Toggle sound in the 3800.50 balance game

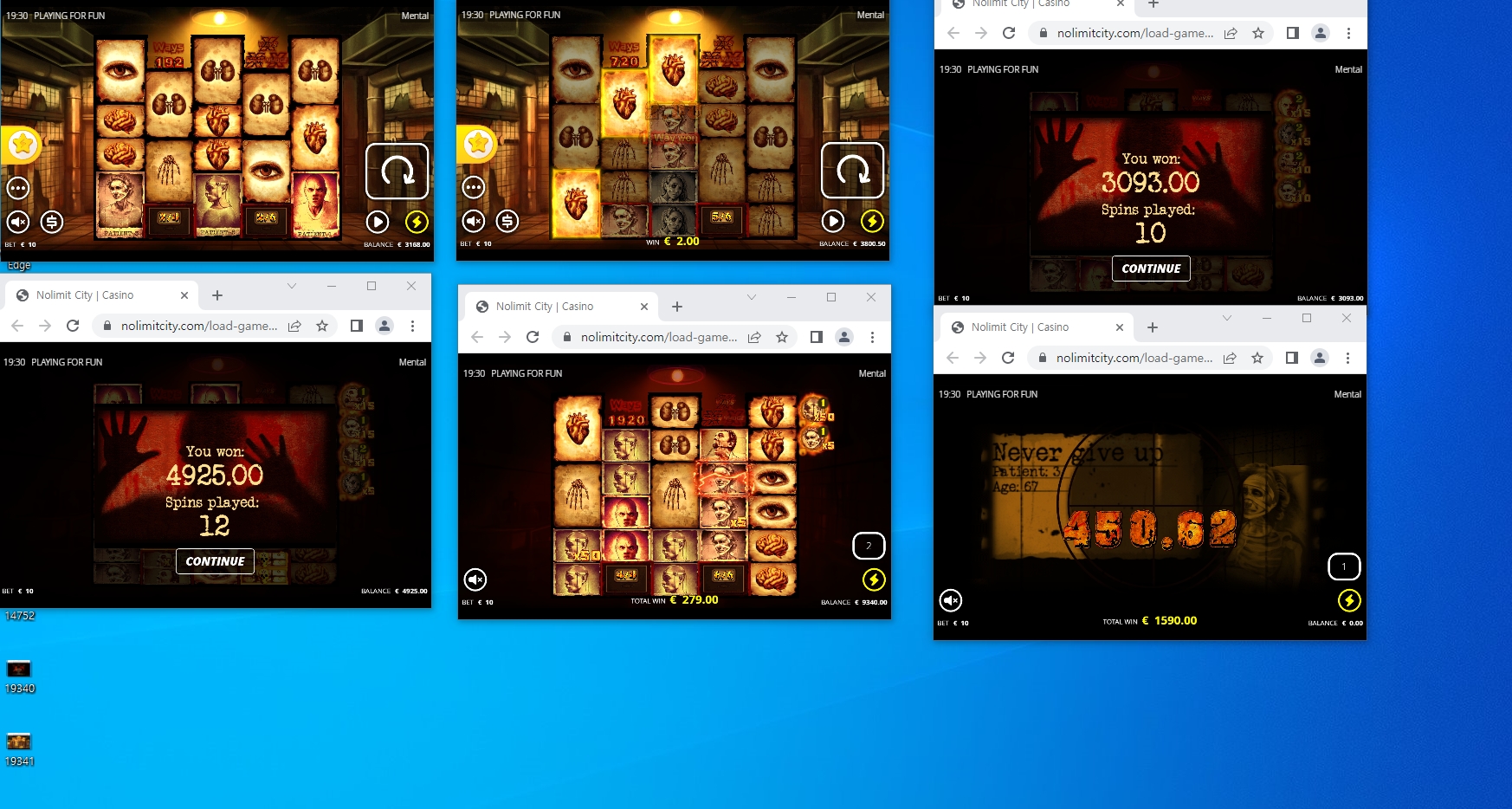(x=474, y=222)
